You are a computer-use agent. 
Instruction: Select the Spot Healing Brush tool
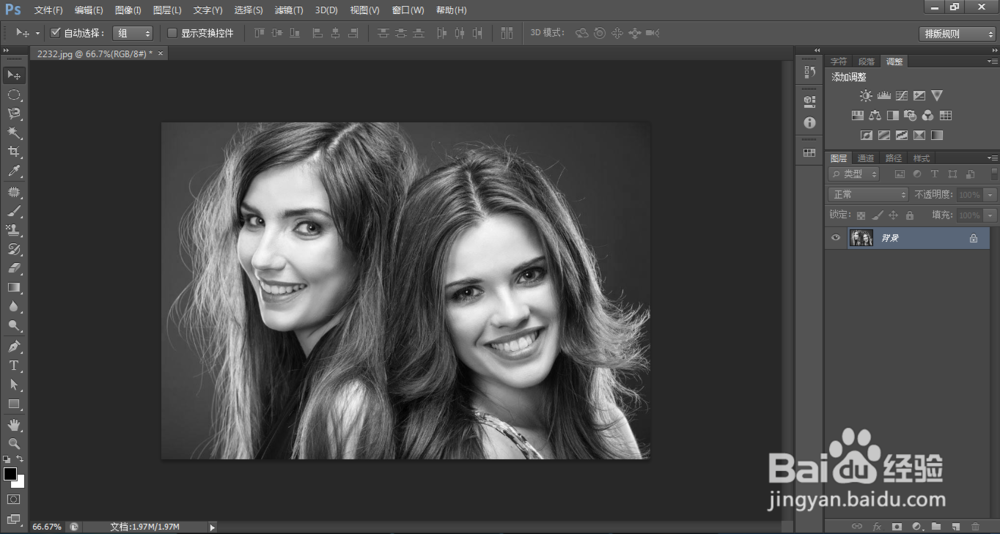click(14, 192)
